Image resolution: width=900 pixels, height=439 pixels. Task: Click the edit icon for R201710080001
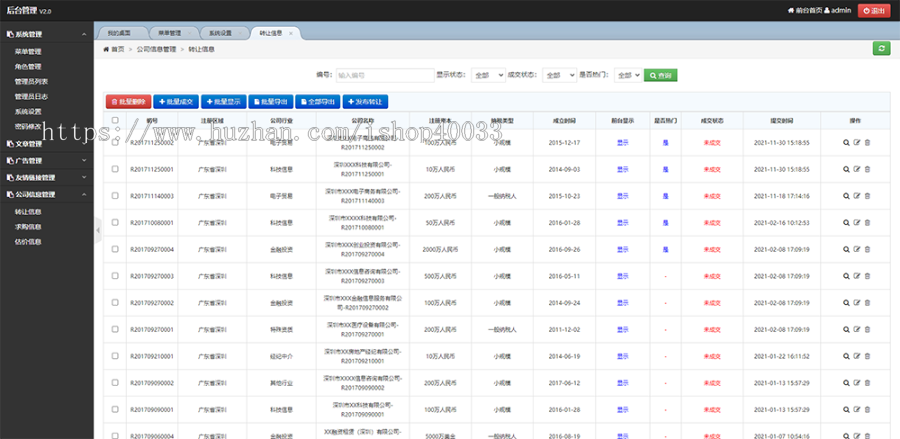(856, 222)
